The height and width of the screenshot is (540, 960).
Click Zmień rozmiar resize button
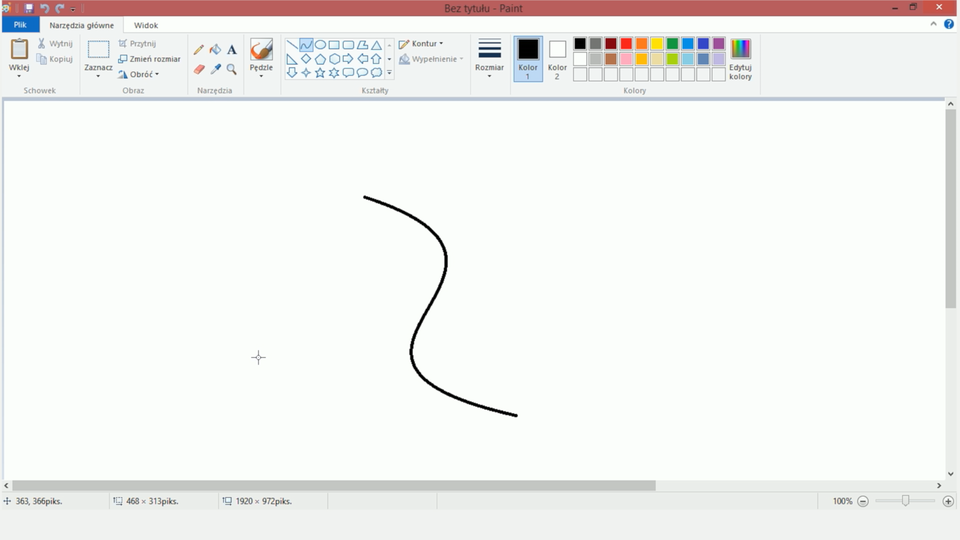tap(149, 59)
